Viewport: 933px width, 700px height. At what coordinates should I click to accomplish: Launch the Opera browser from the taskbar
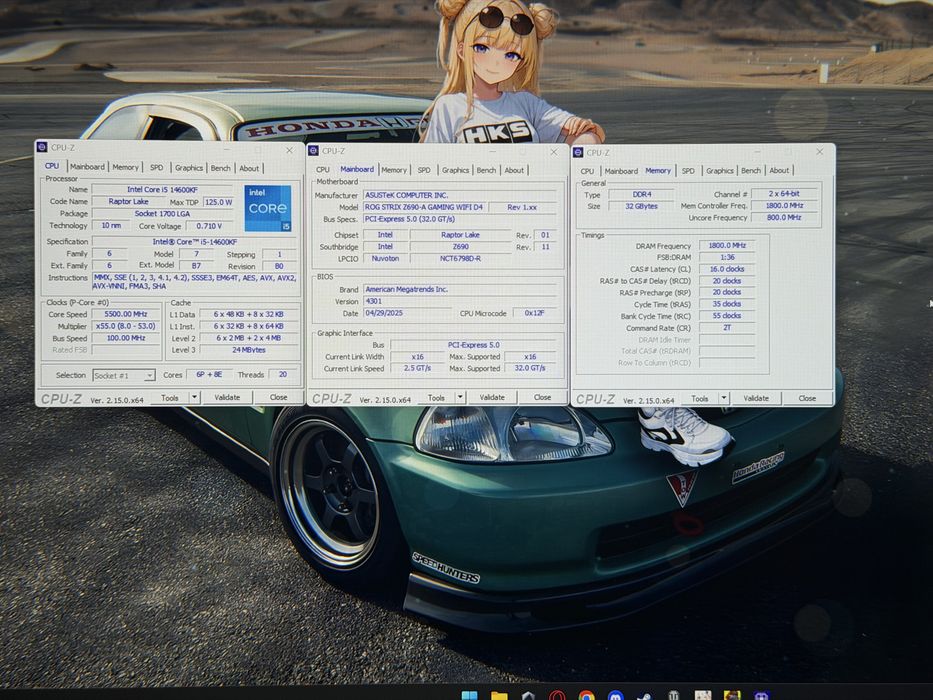pyautogui.click(x=557, y=695)
